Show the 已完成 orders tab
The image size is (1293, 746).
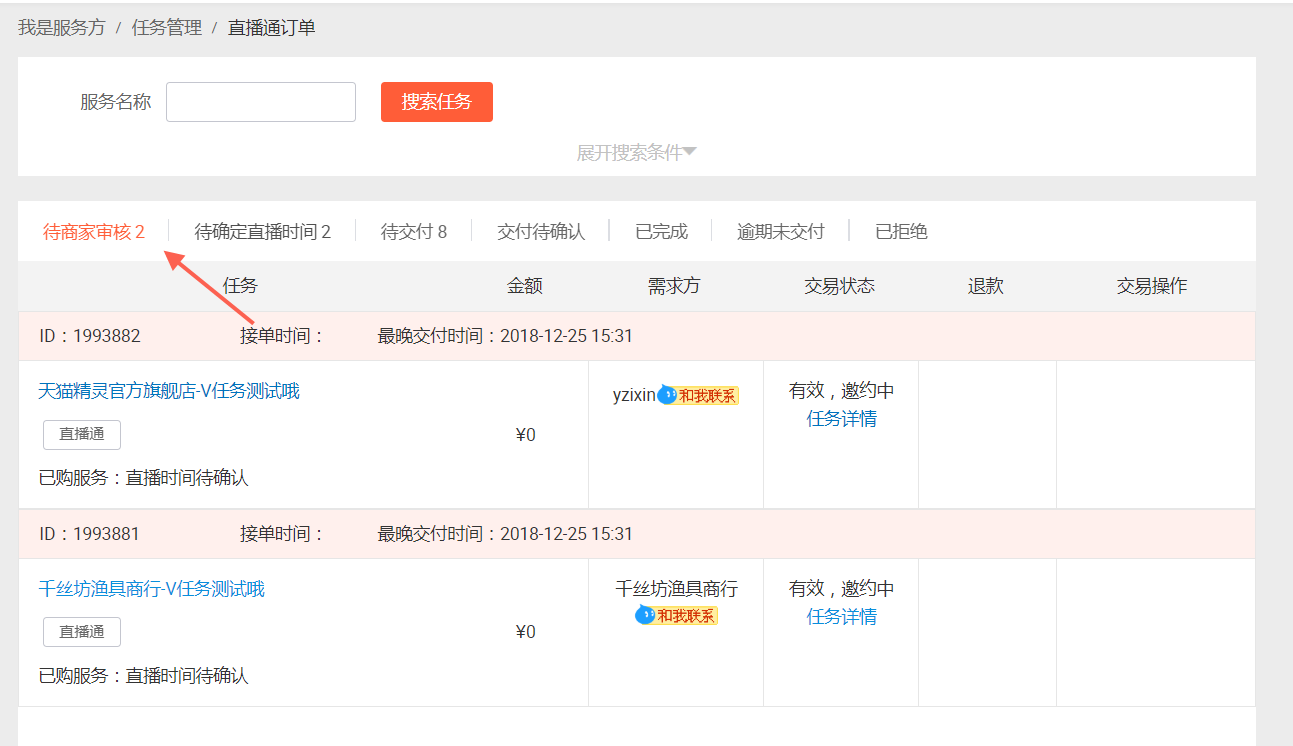click(661, 232)
